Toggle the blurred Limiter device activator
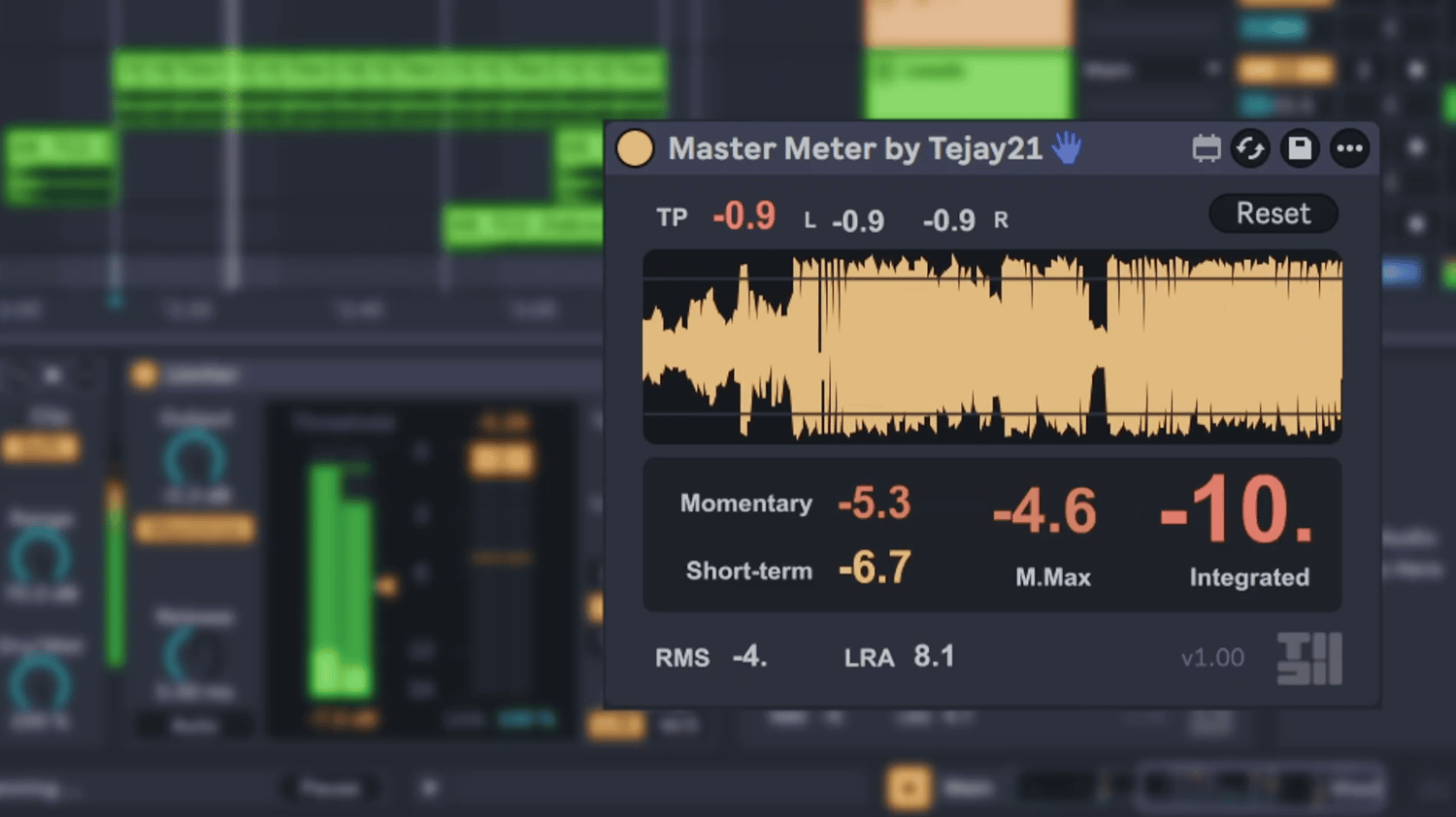This screenshot has height=817, width=1456. click(146, 374)
